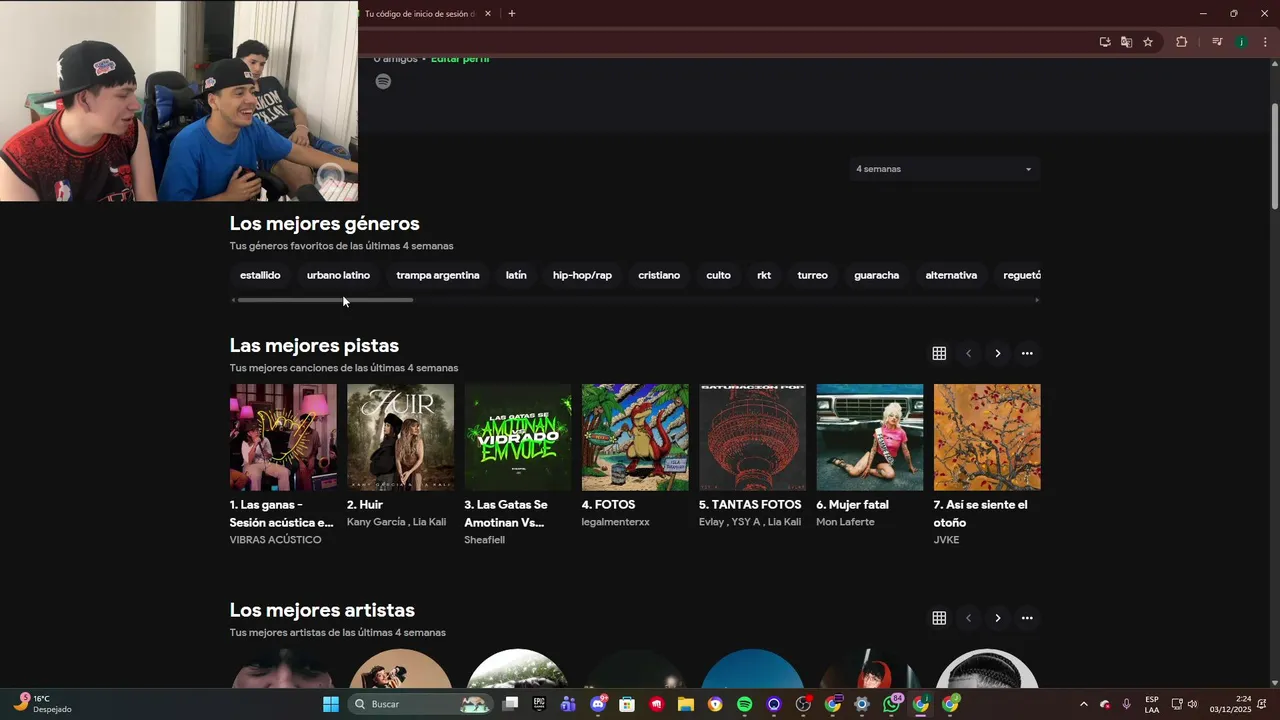Open 'FOTOS' track cover art

coord(635,437)
